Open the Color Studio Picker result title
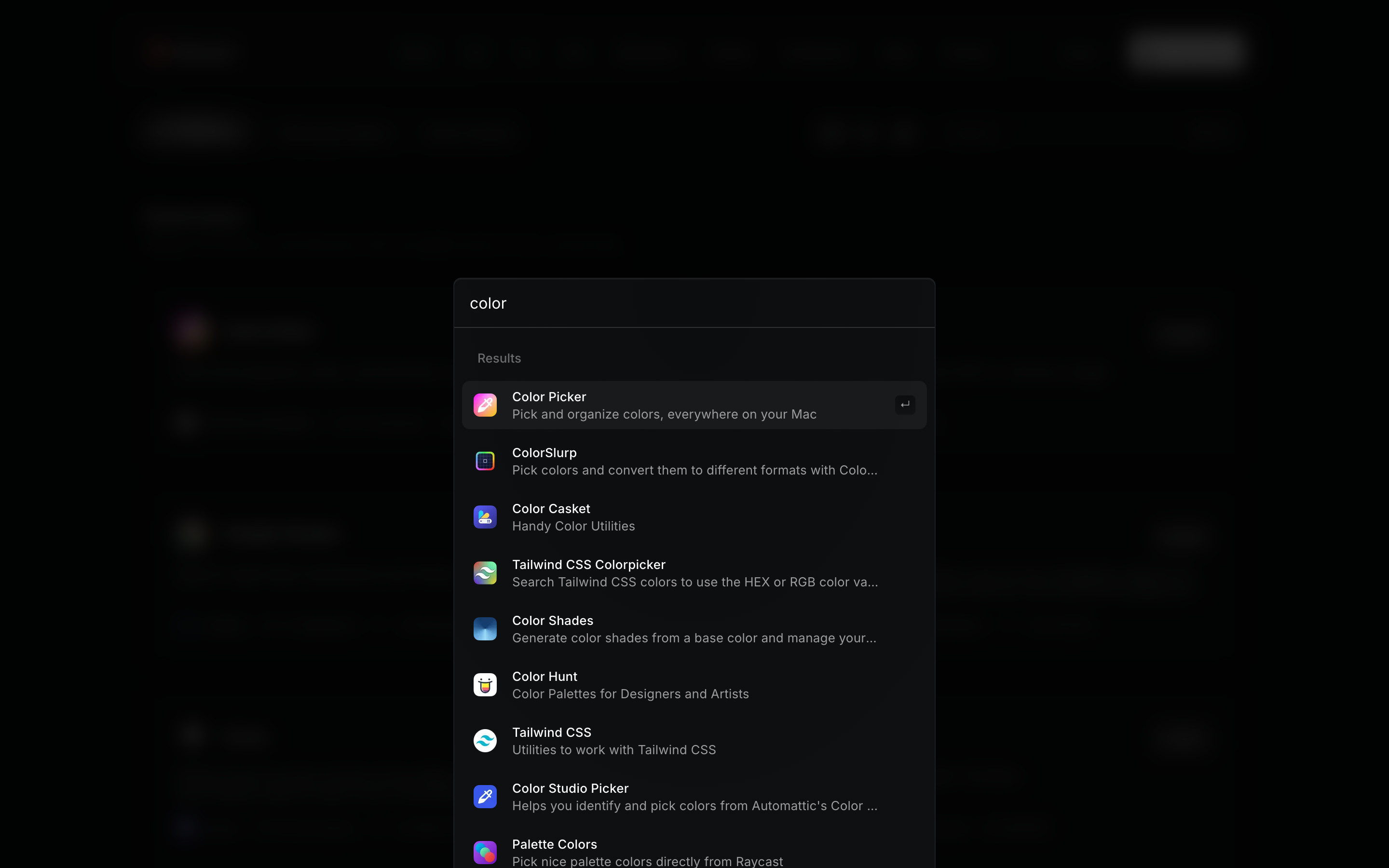This screenshot has width=1389, height=868. [x=570, y=789]
